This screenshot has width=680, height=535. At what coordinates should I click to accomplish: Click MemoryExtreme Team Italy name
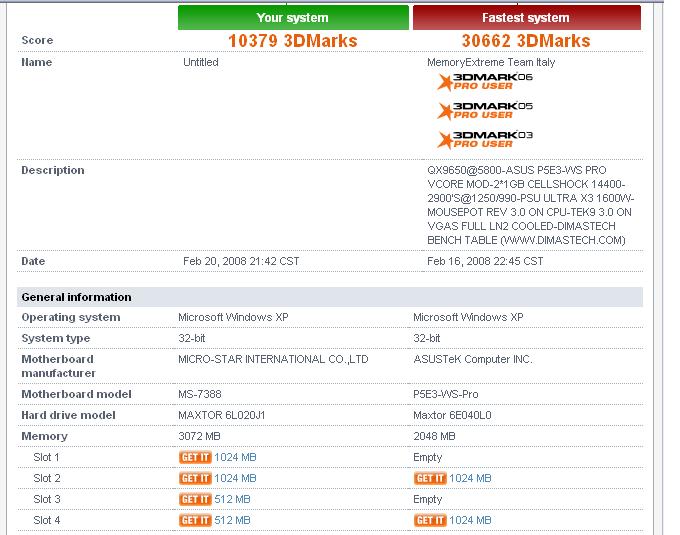491,62
